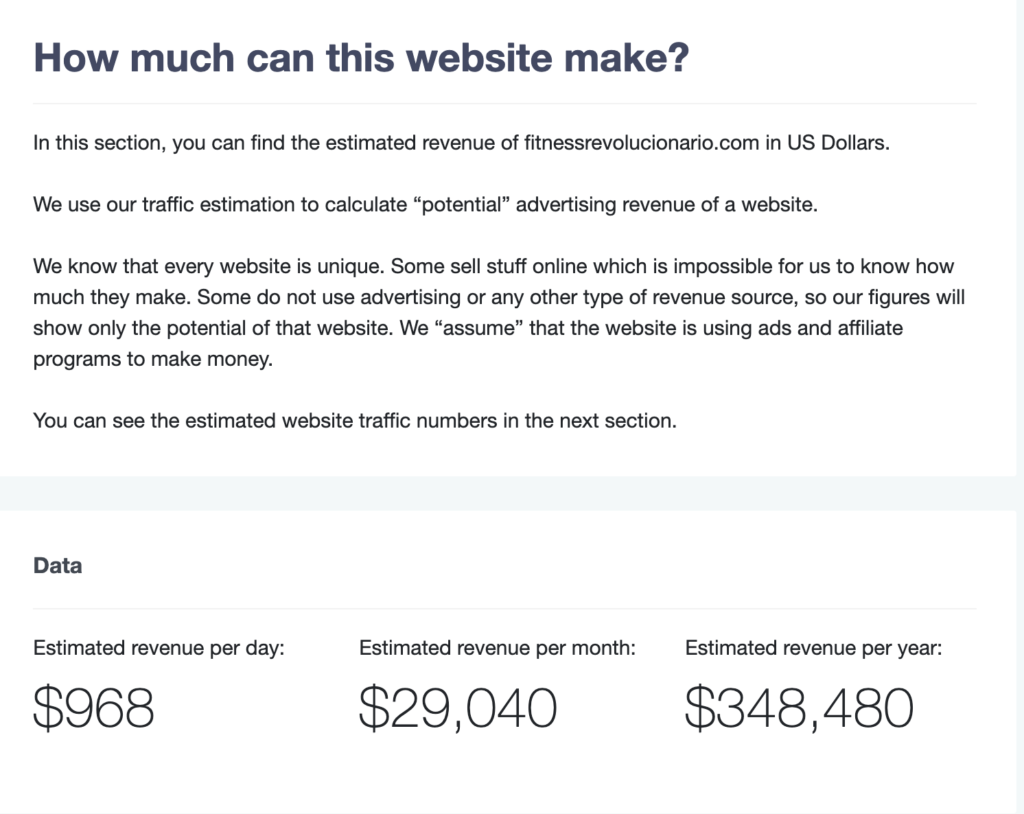Select the $29,040 monthly revenue figure
The image size is (1024, 814).
pyautogui.click(x=458, y=708)
